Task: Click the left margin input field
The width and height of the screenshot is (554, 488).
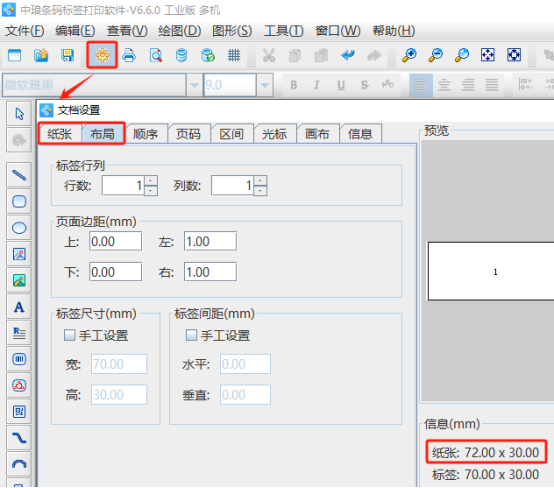Action: click(210, 241)
